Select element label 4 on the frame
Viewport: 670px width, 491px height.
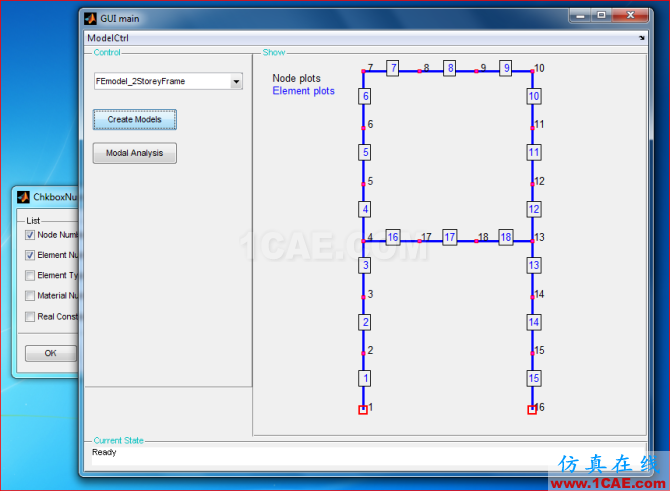365,209
